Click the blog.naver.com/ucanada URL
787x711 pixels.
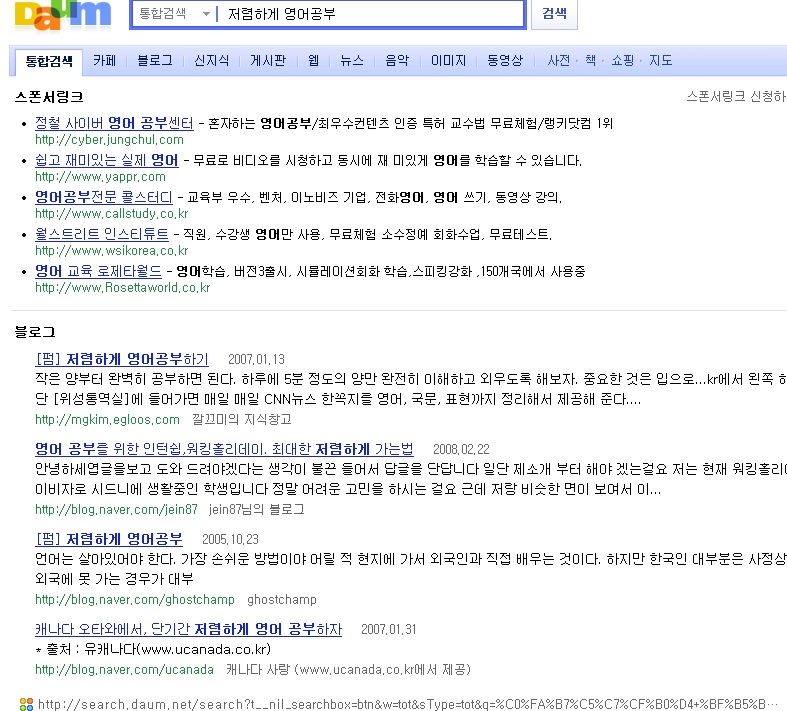coord(124,670)
